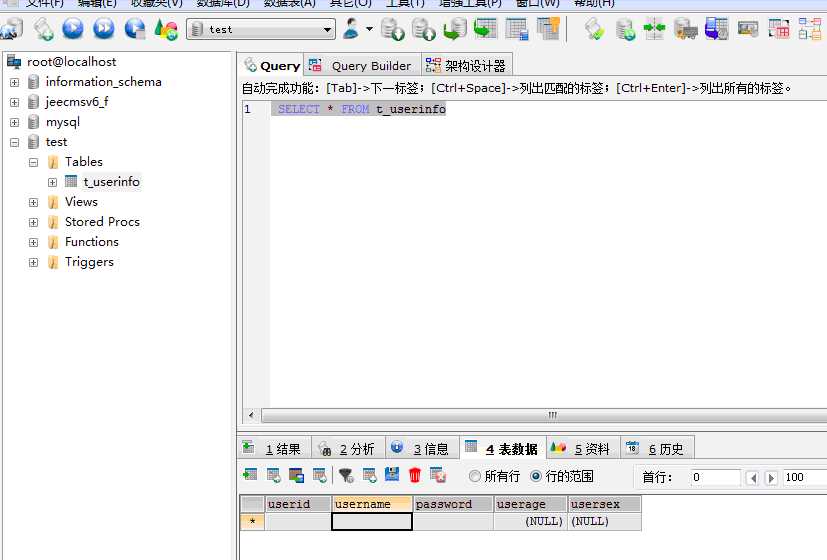Viewport: 827px width, 560px height.
Task: Collapse the Tables folder
Action: [34, 162]
